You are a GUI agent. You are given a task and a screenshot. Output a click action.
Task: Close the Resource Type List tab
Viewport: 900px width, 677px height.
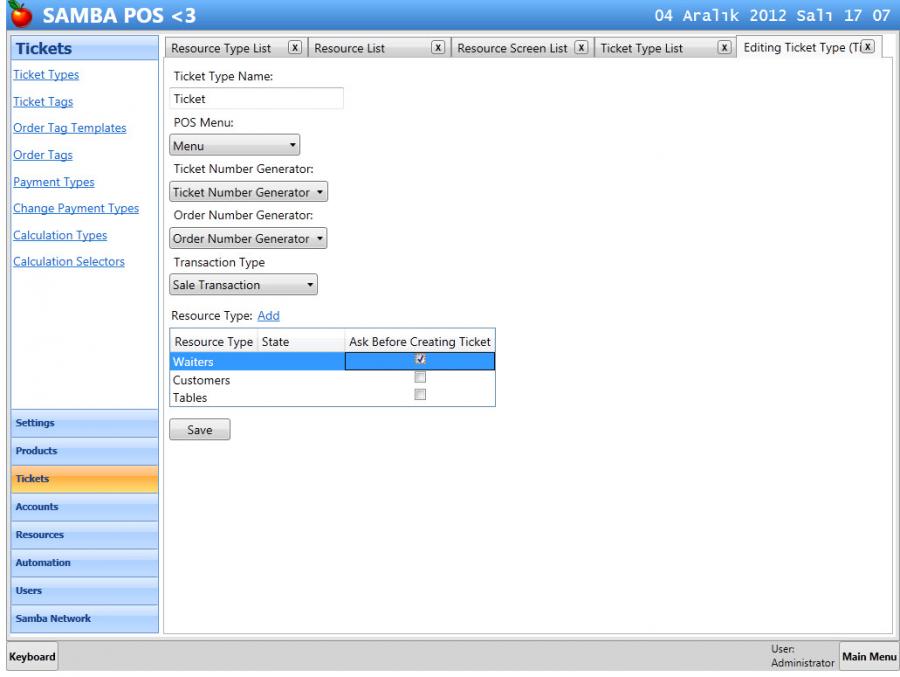[x=294, y=48]
